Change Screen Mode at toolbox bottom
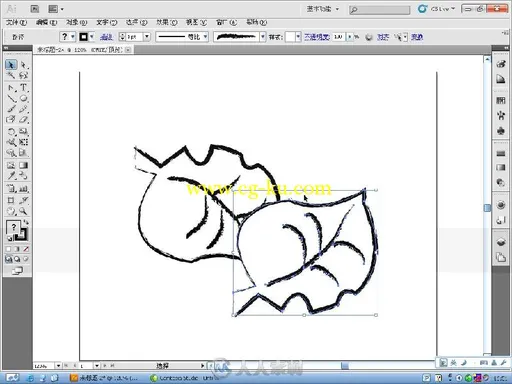 tap(17, 271)
